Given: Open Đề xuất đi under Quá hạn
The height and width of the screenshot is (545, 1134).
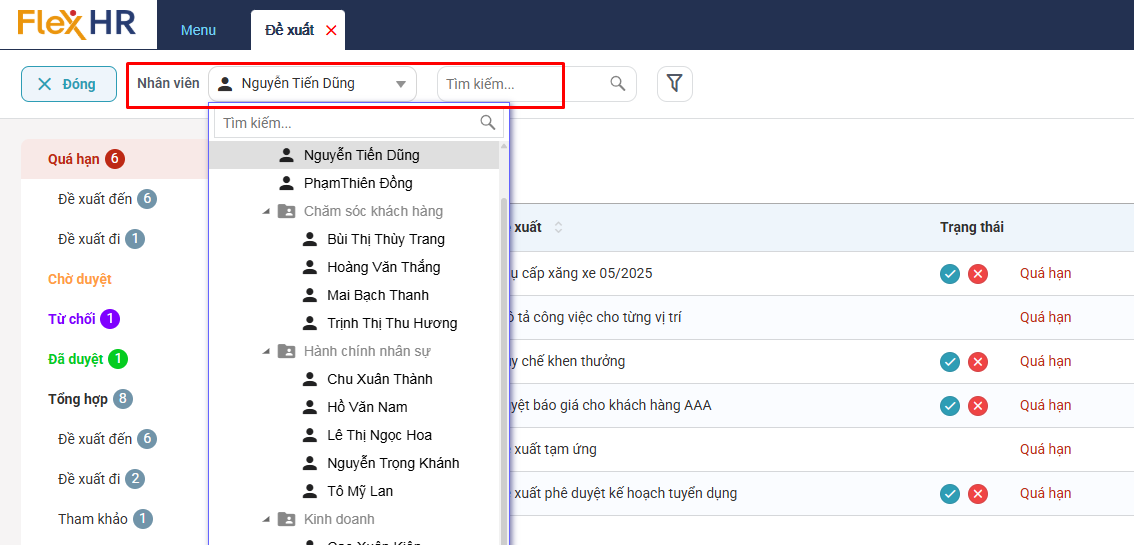Looking at the screenshot, I should [89, 239].
